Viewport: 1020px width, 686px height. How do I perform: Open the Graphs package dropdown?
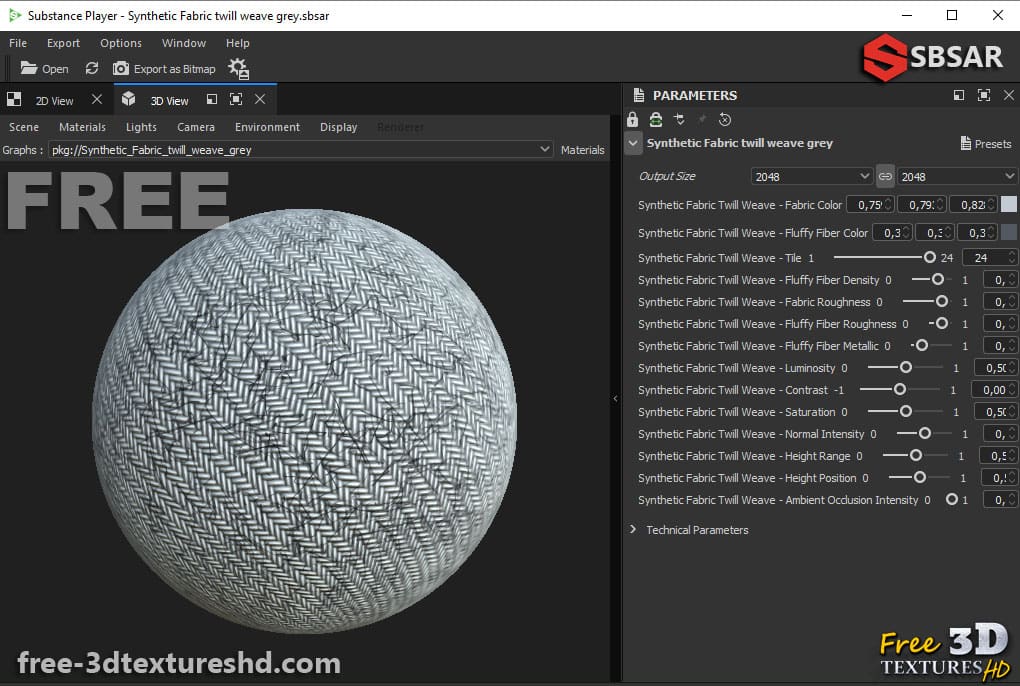tap(301, 150)
